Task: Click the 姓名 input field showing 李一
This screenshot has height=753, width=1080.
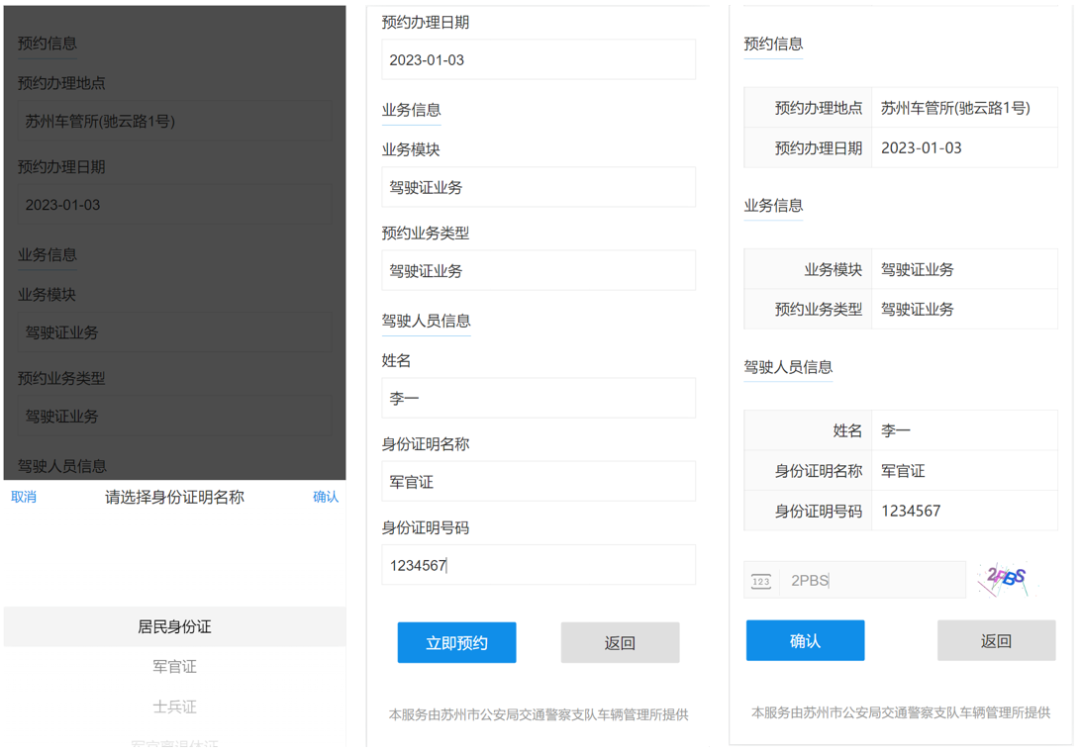Action: (x=538, y=398)
